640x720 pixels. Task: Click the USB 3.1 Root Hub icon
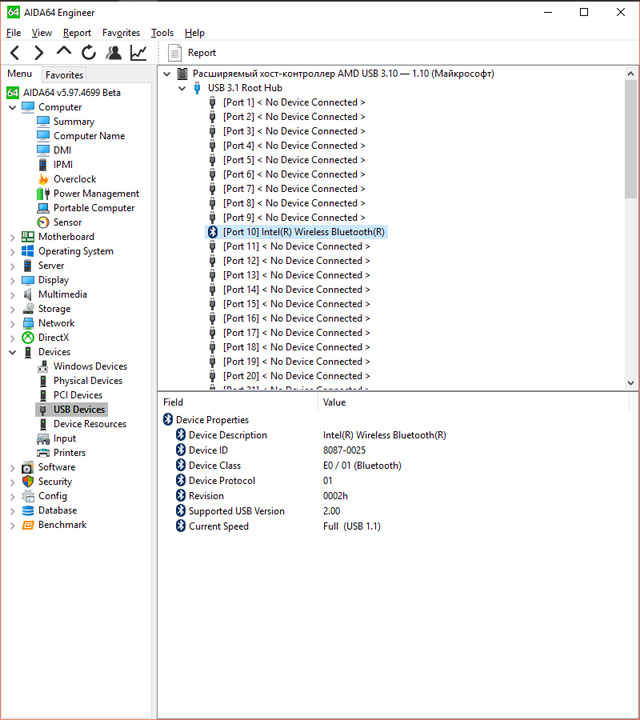pyautogui.click(x=197, y=88)
